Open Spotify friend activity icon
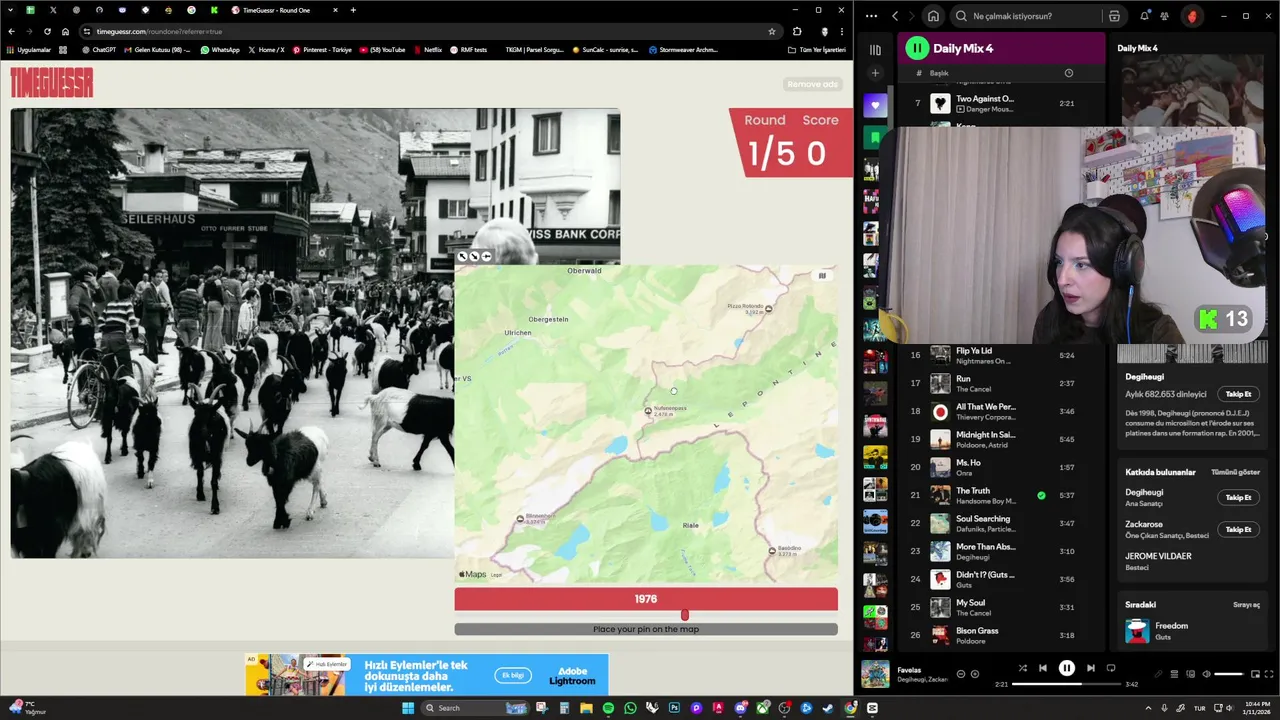1280x720 pixels. 1165,16
